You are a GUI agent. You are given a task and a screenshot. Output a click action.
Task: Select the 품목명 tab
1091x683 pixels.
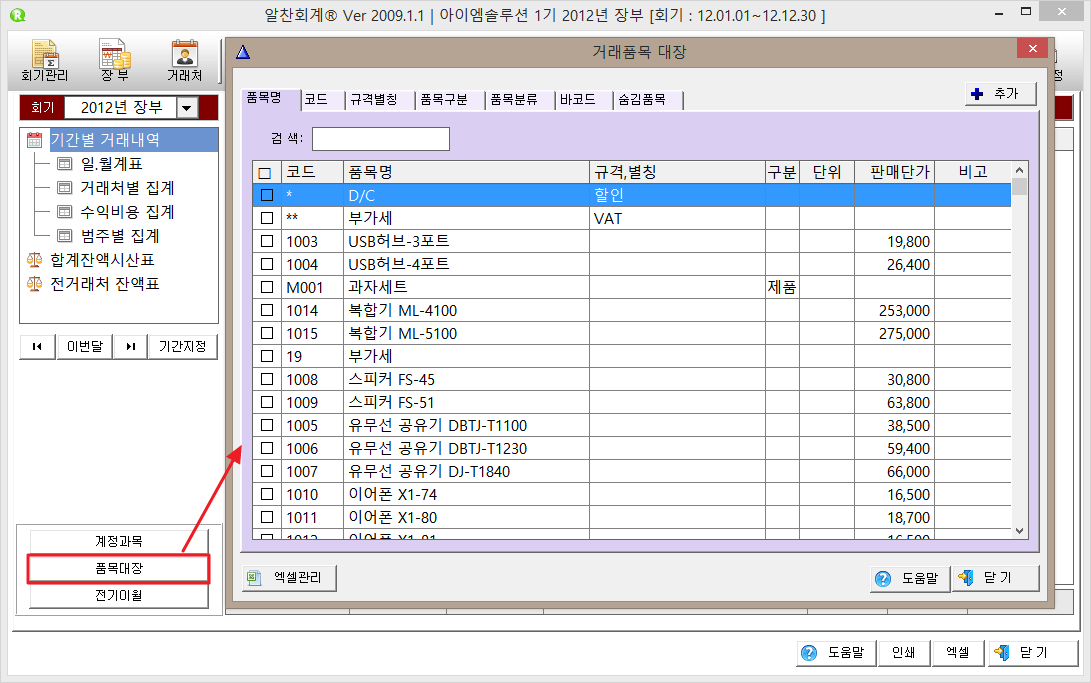[271, 98]
